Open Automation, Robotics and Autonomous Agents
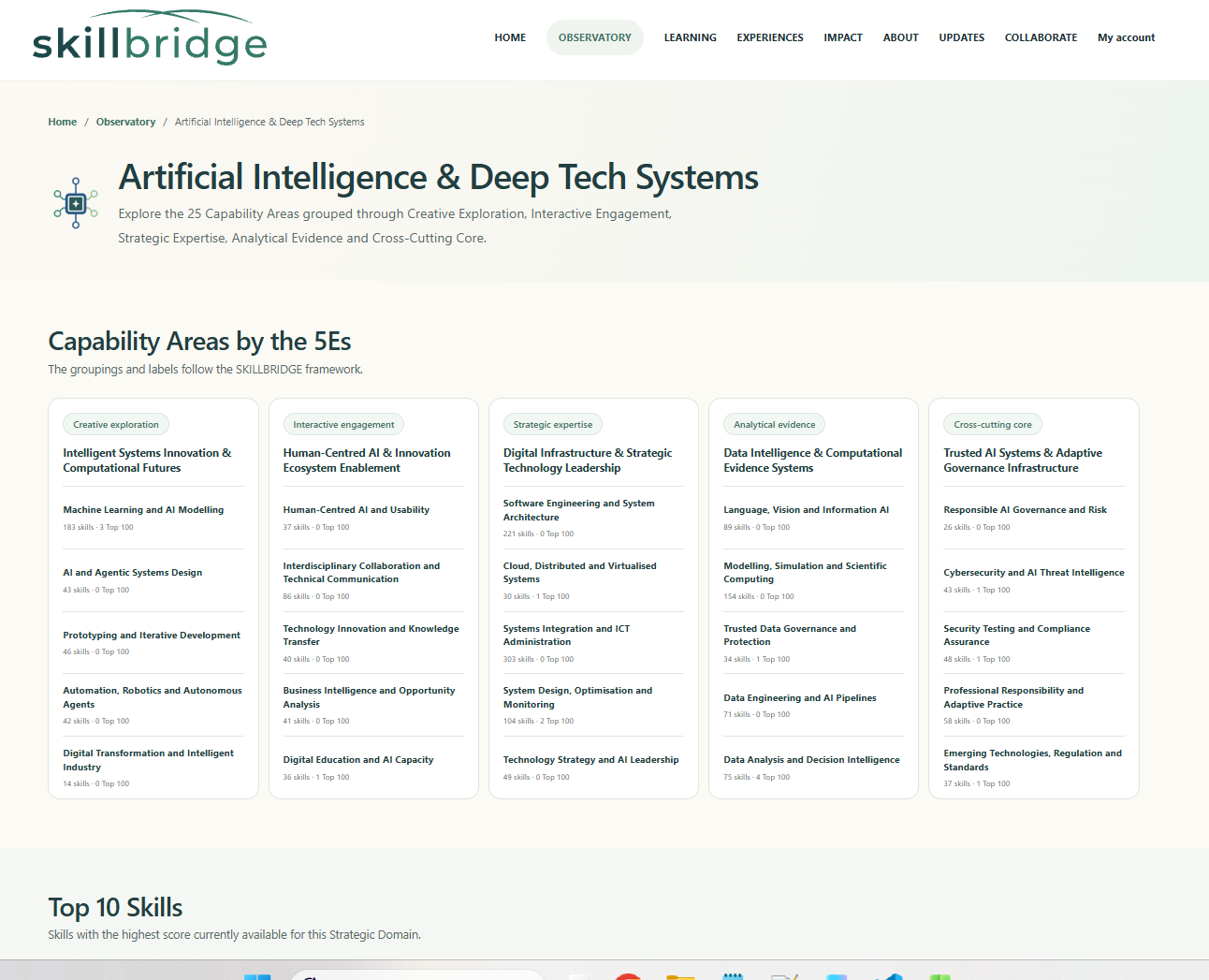The width and height of the screenshot is (1209, 980). click(x=153, y=697)
